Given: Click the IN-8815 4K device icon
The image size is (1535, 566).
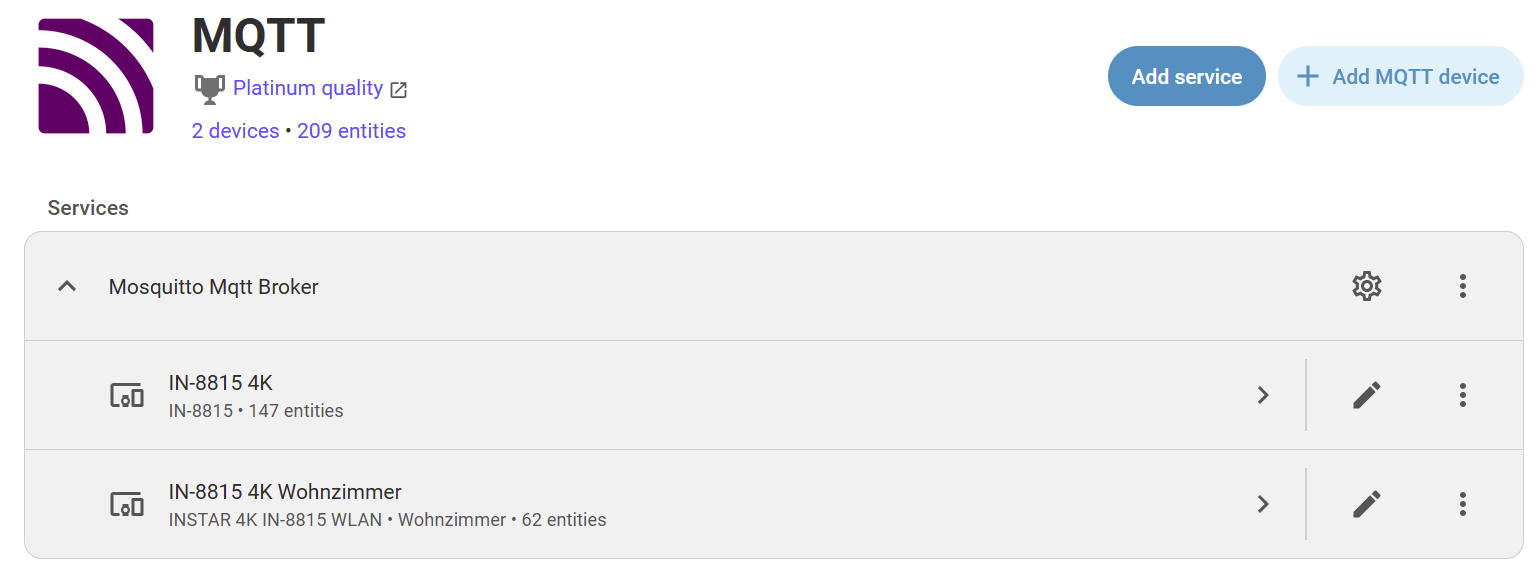Looking at the screenshot, I should click(127, 395).
